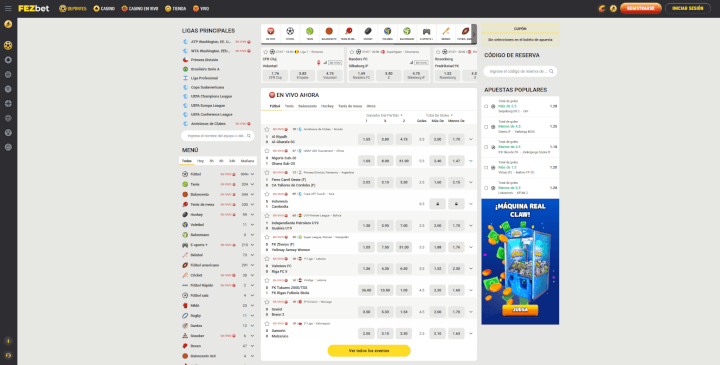The height and width of the screenshot is (365, 720).
Task: Tick the third popular bet checkbox at 1.18
Action: [486, 147]
